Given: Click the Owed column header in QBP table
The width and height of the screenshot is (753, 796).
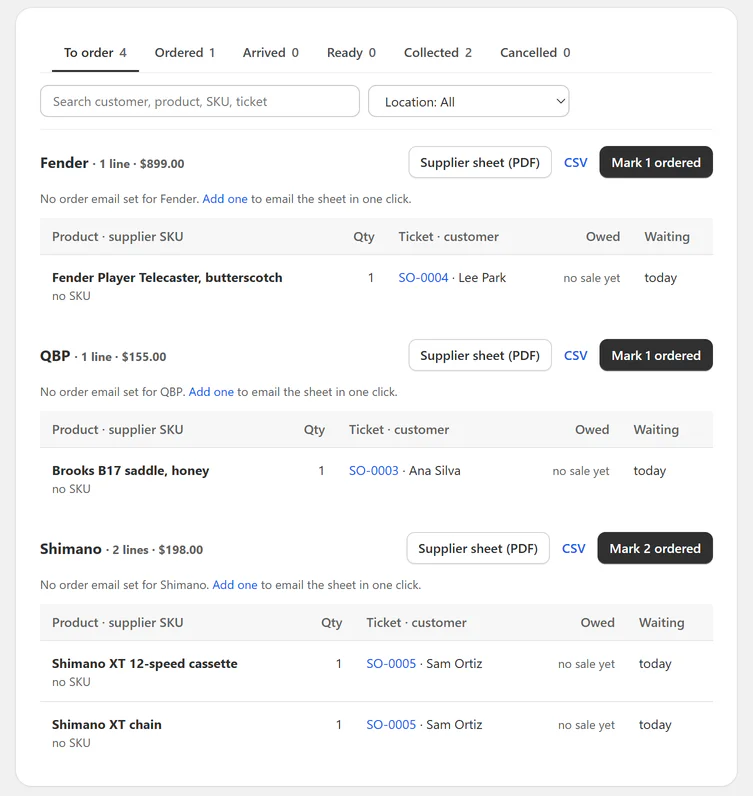Looking at the screenshot, I should (592, 429).
